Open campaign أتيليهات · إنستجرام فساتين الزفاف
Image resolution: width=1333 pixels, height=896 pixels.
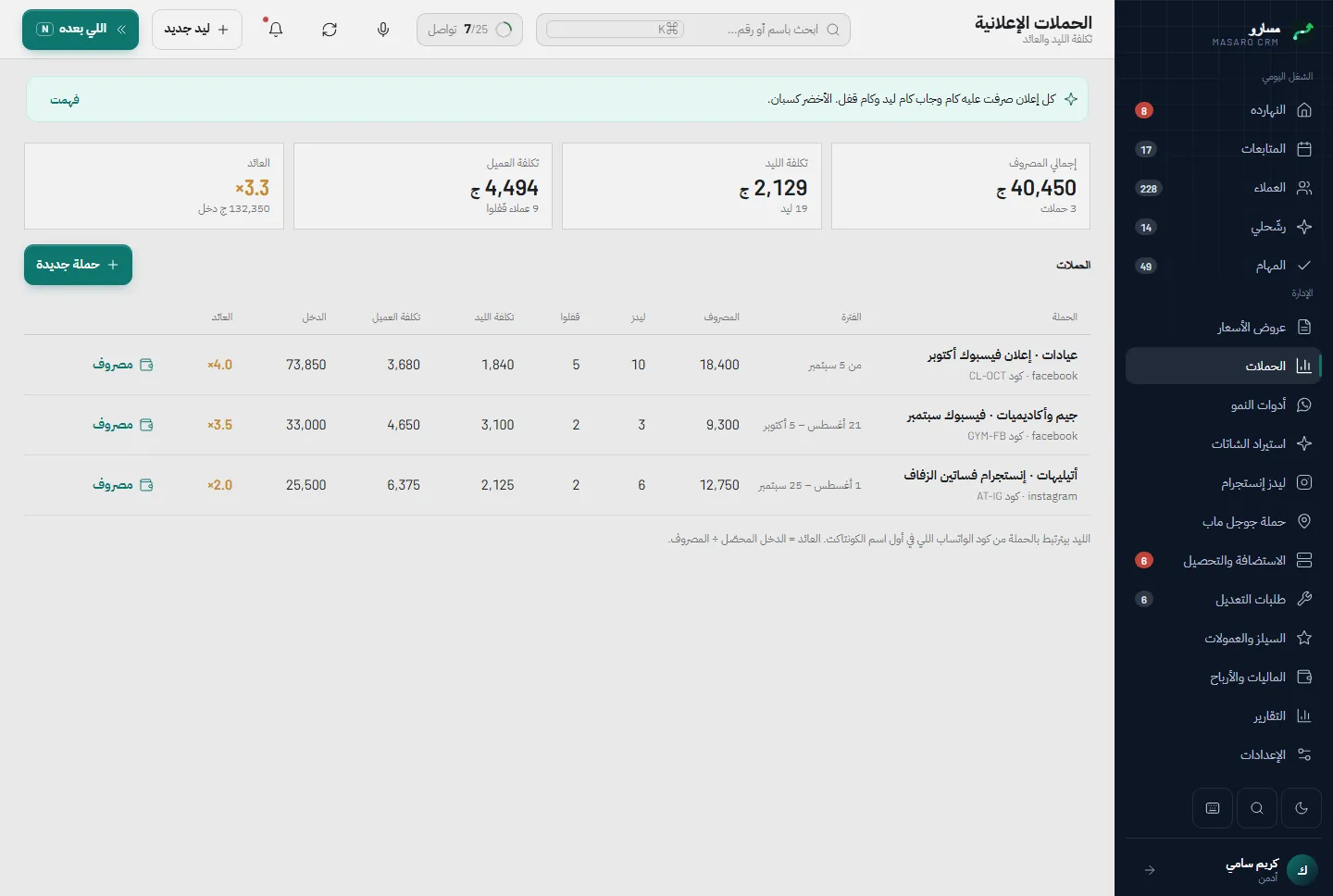pos(990,476)
